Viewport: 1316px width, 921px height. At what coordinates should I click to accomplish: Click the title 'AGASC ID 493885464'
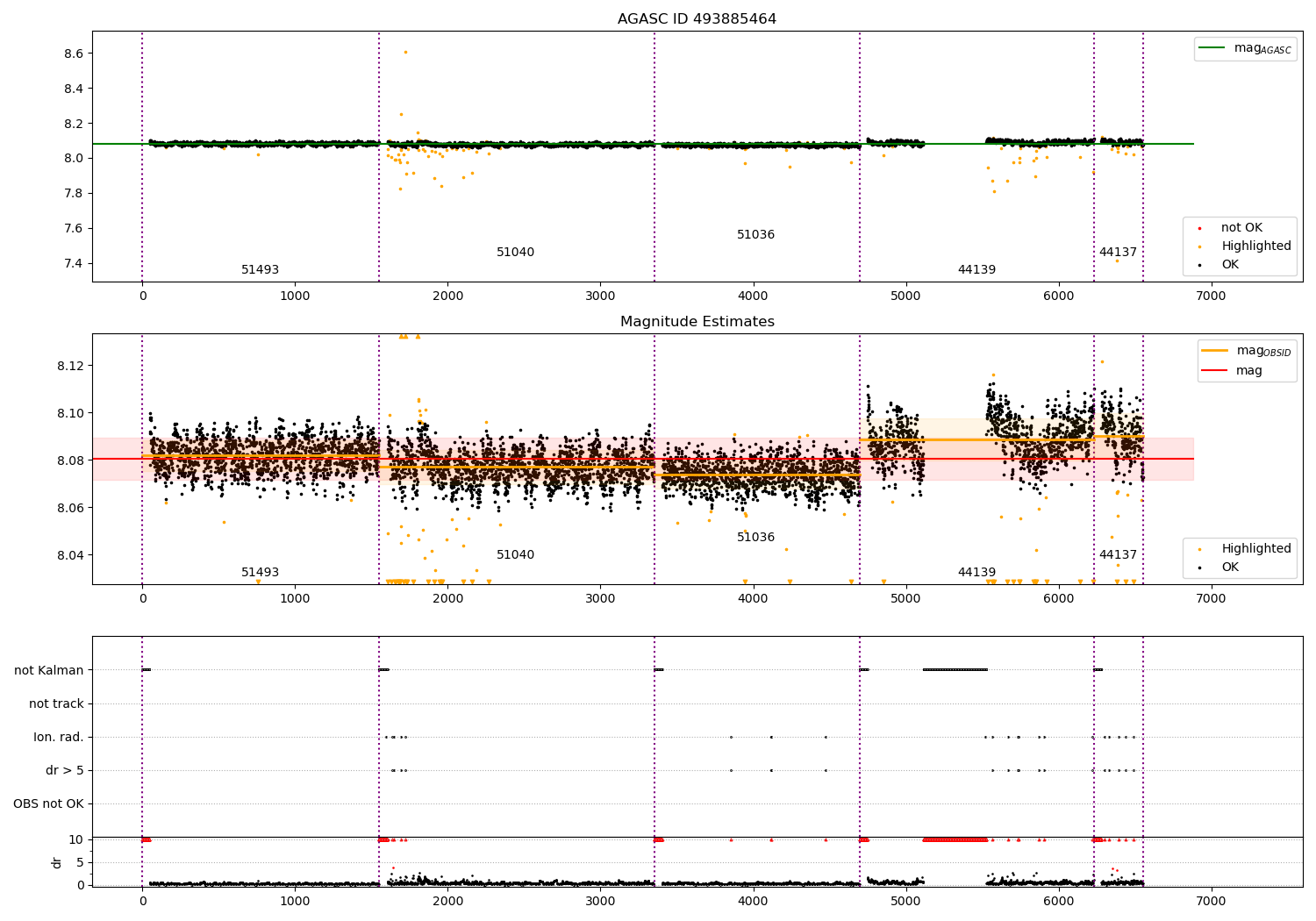click(x=697, y=19)
